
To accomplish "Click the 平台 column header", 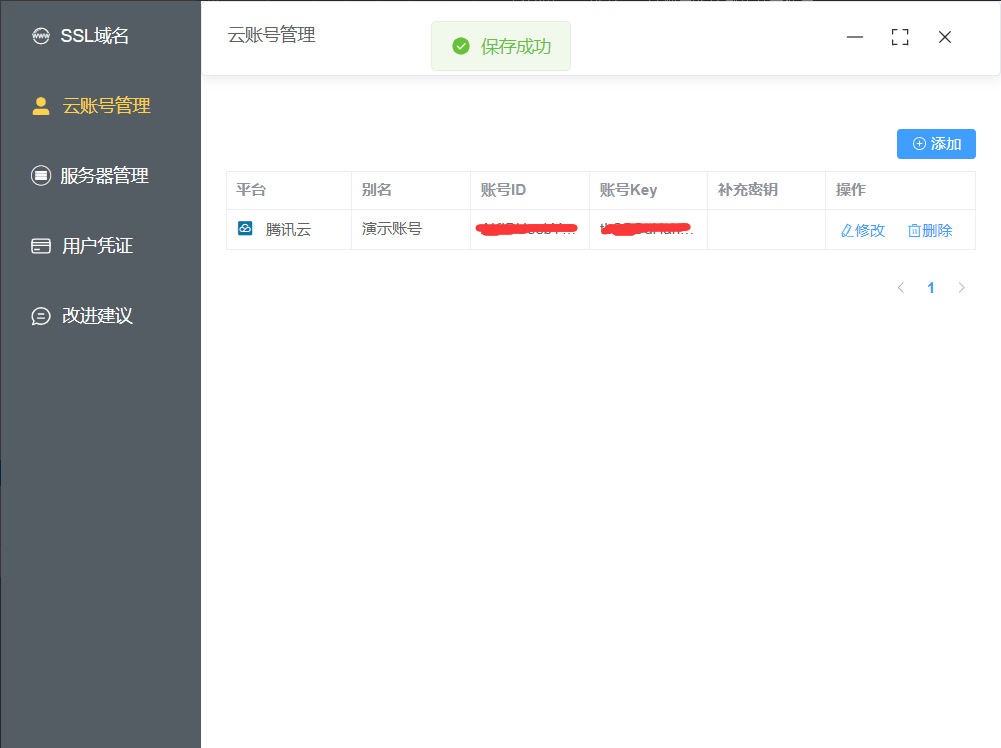I will (x=251, y=190).
